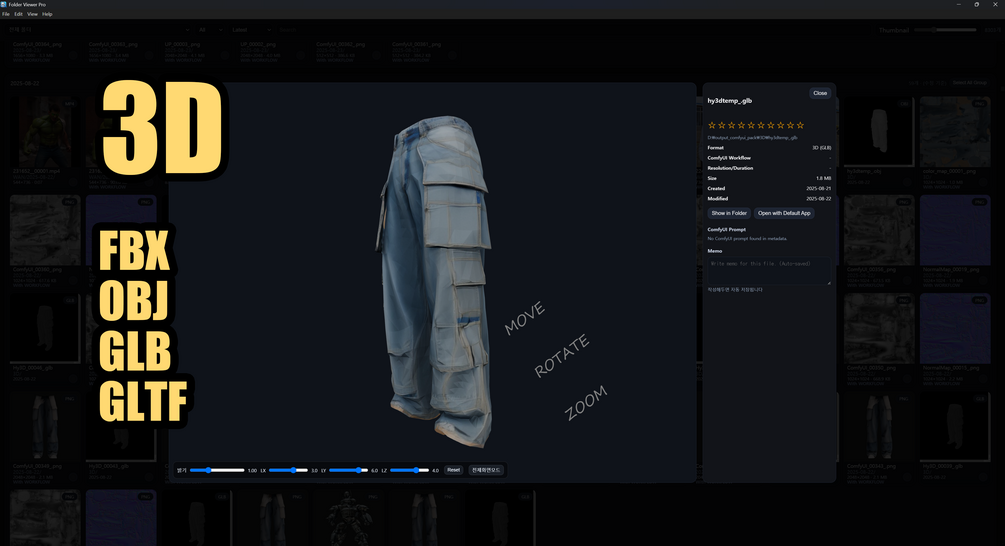
Task: Adjust the 밝기 brightness slider
Action: [x=217, y=470]
